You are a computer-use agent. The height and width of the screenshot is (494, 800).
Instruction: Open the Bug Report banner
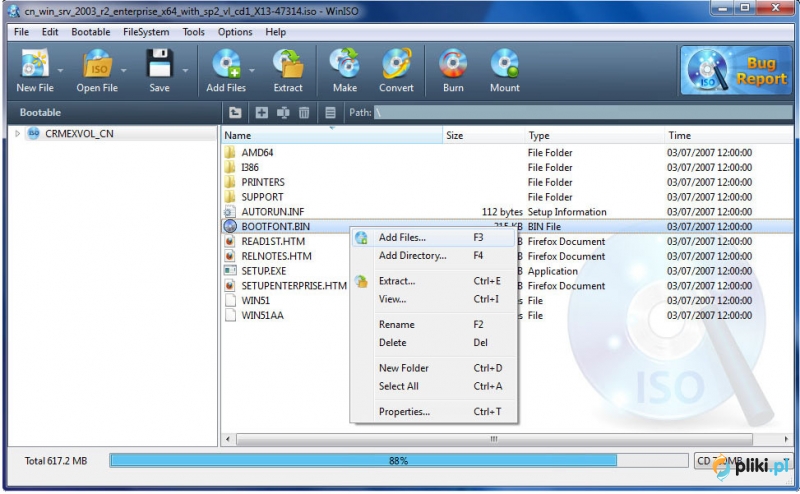click(x=736, y=70)
